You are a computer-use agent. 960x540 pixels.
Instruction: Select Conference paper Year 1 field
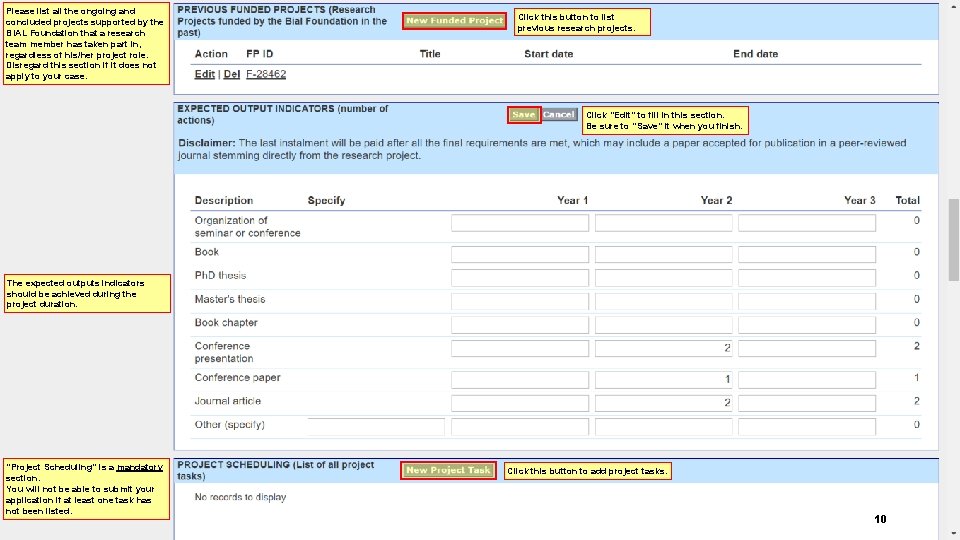click(520, 380)
